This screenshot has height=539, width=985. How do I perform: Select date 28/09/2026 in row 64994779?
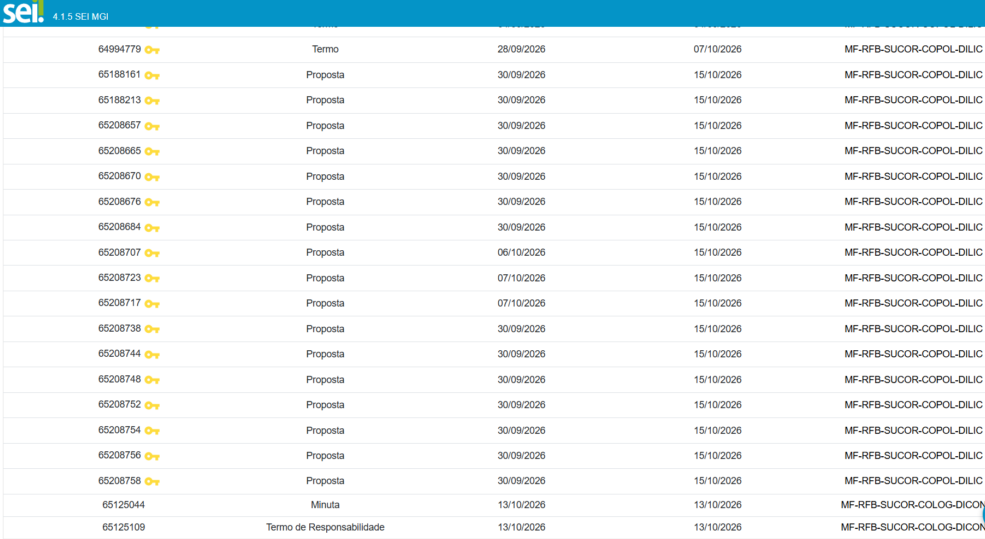point(521,49)
